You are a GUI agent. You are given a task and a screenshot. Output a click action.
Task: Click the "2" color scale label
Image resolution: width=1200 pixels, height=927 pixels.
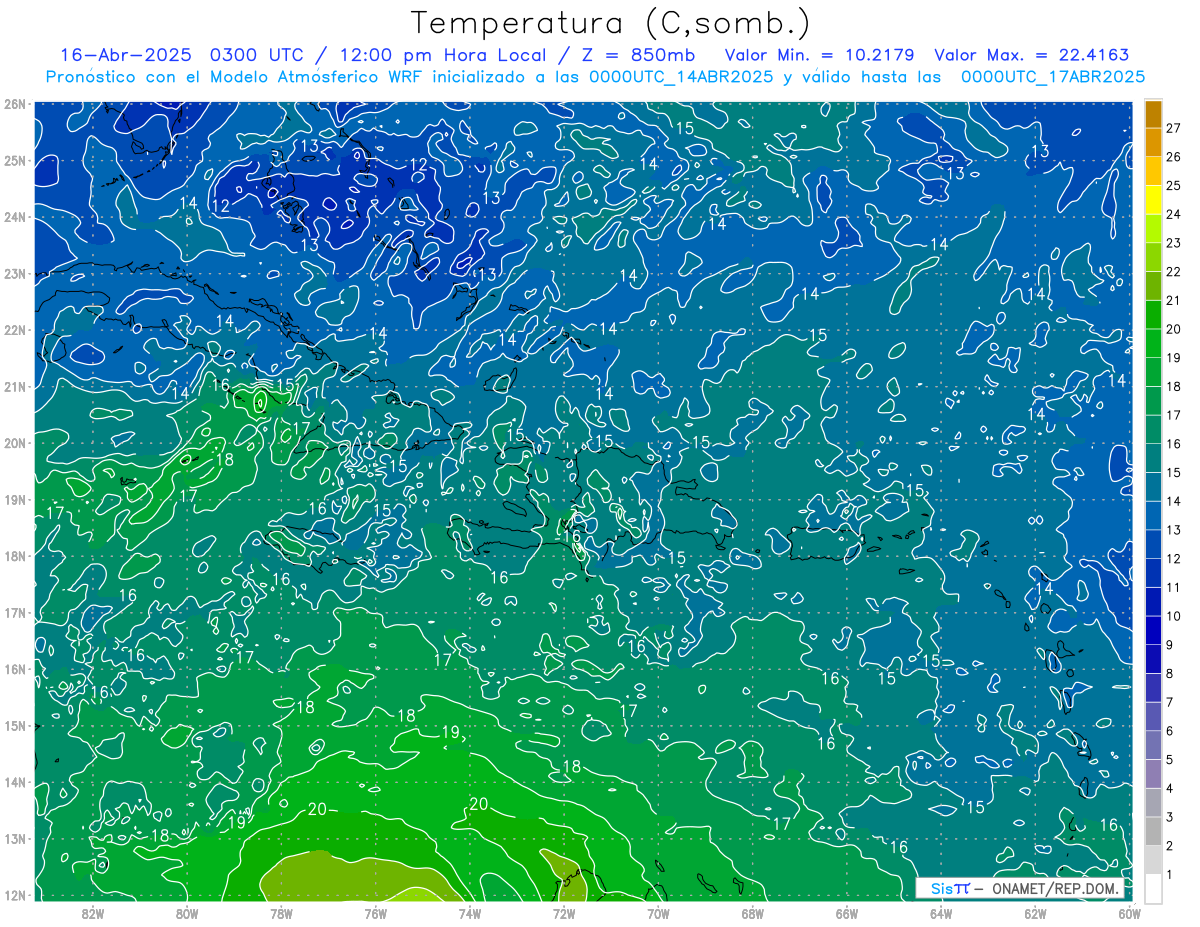click(1170, 846)
